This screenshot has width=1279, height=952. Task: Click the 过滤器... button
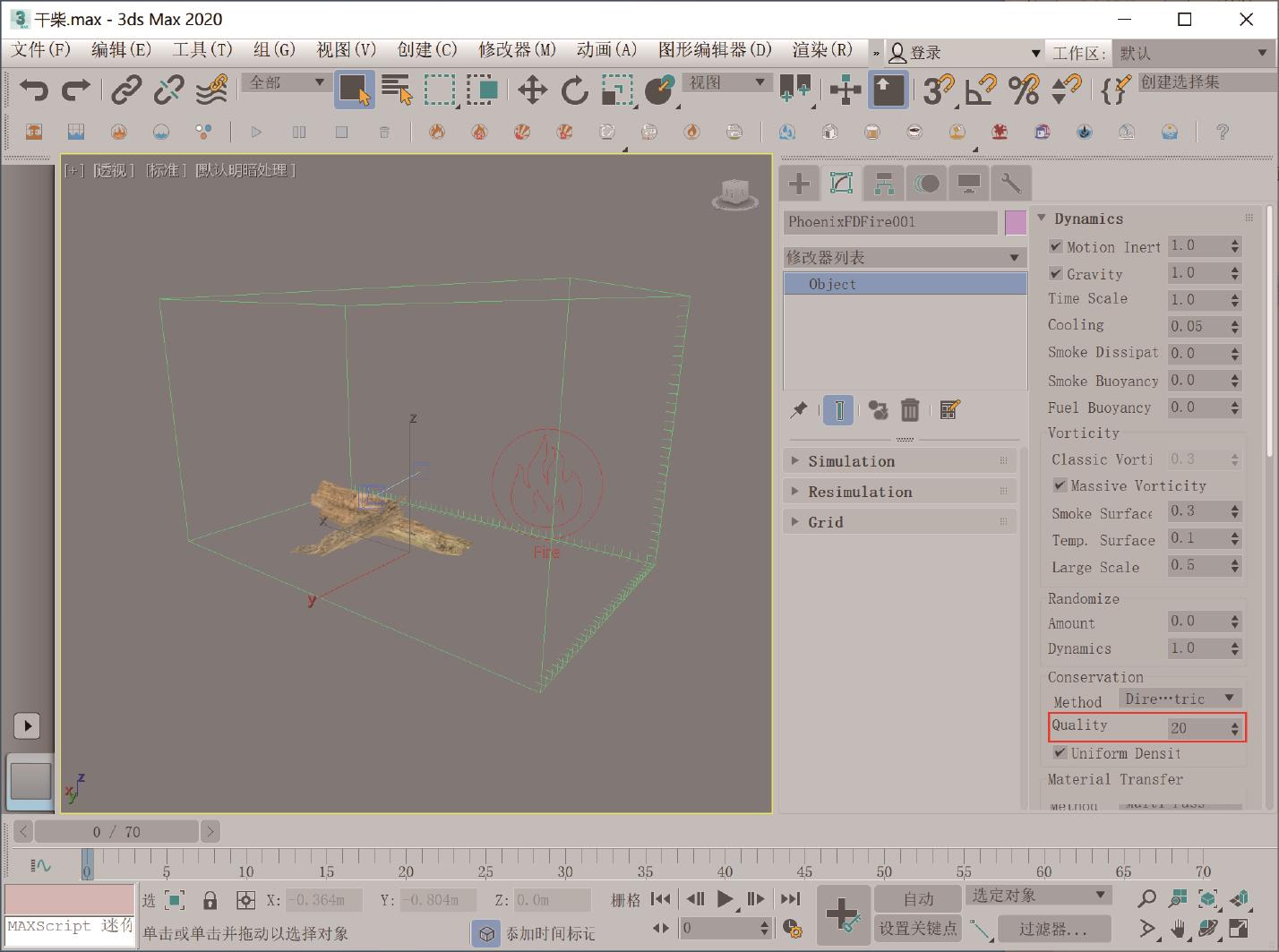(1052, 929)
